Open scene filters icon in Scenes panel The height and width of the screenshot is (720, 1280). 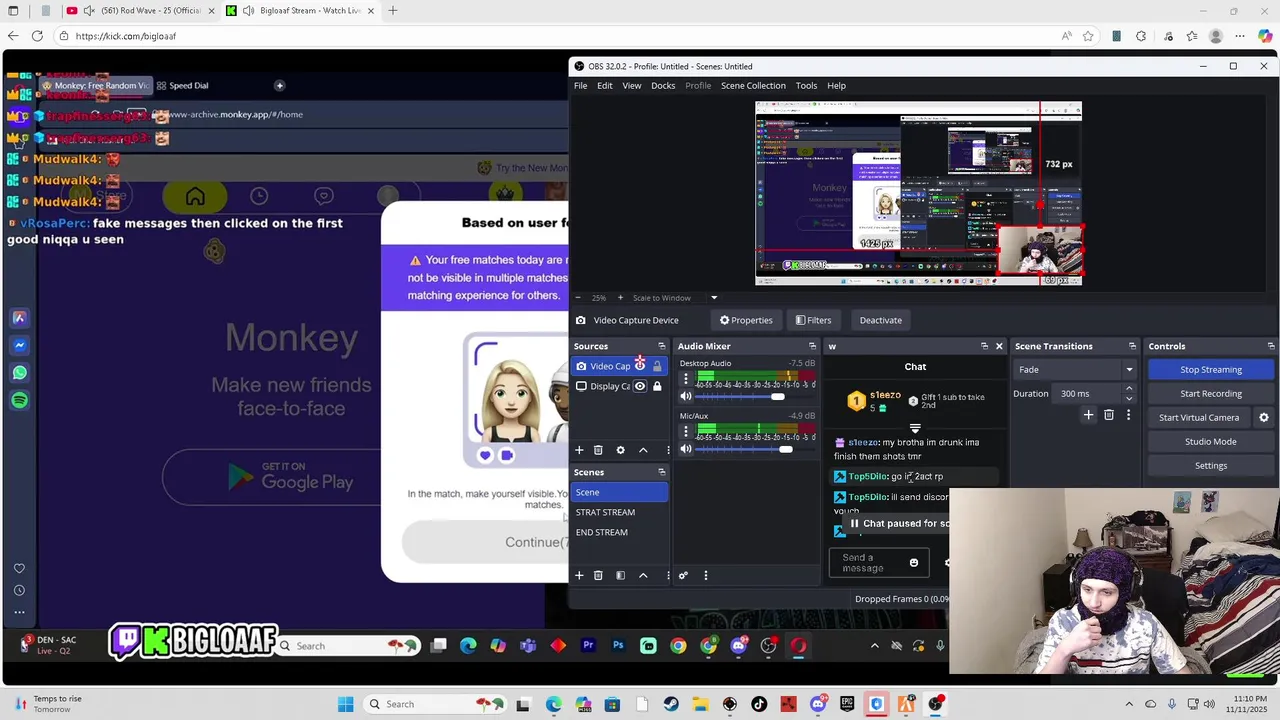(620, 575)
